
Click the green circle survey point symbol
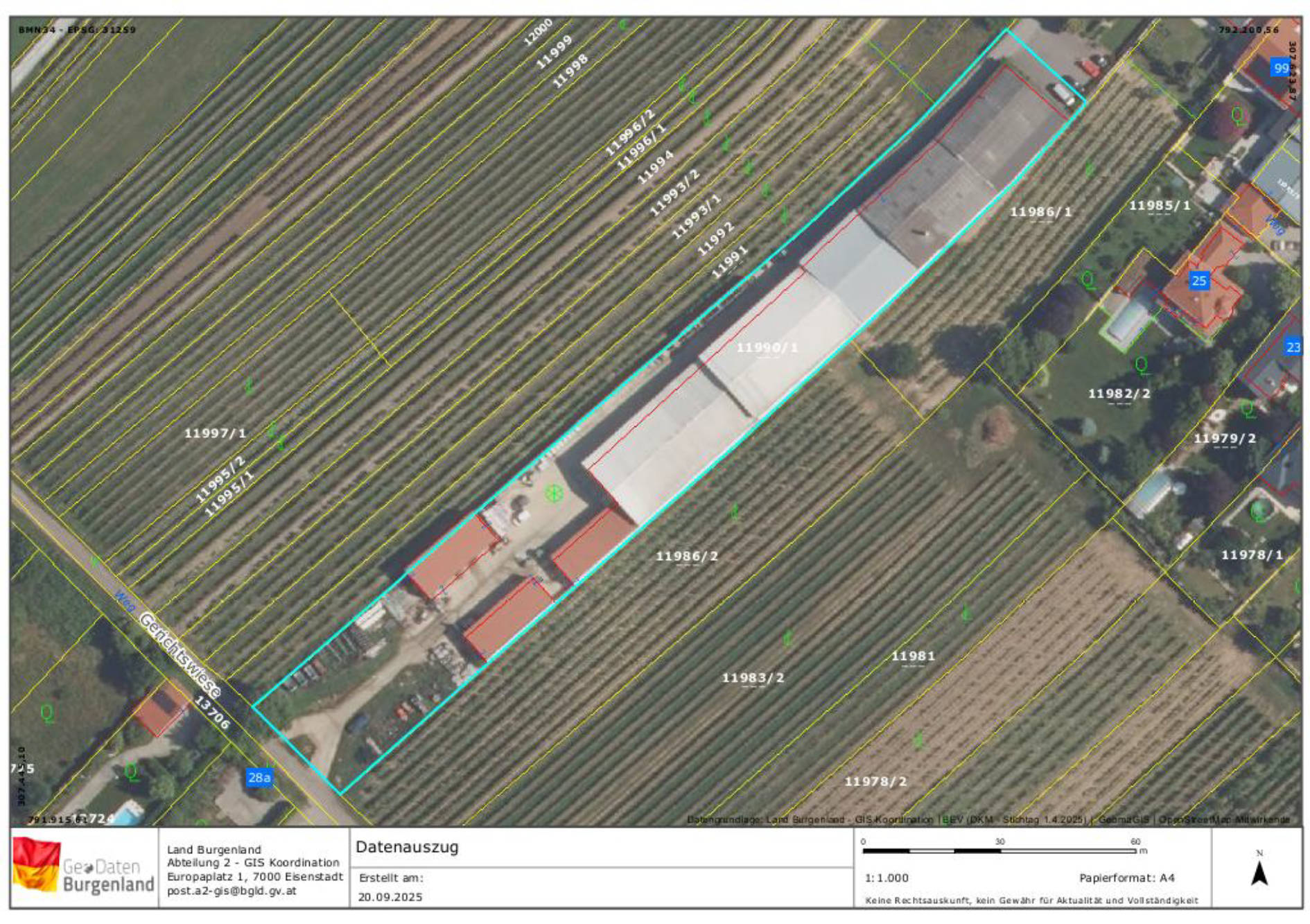[x=553, y=493]
